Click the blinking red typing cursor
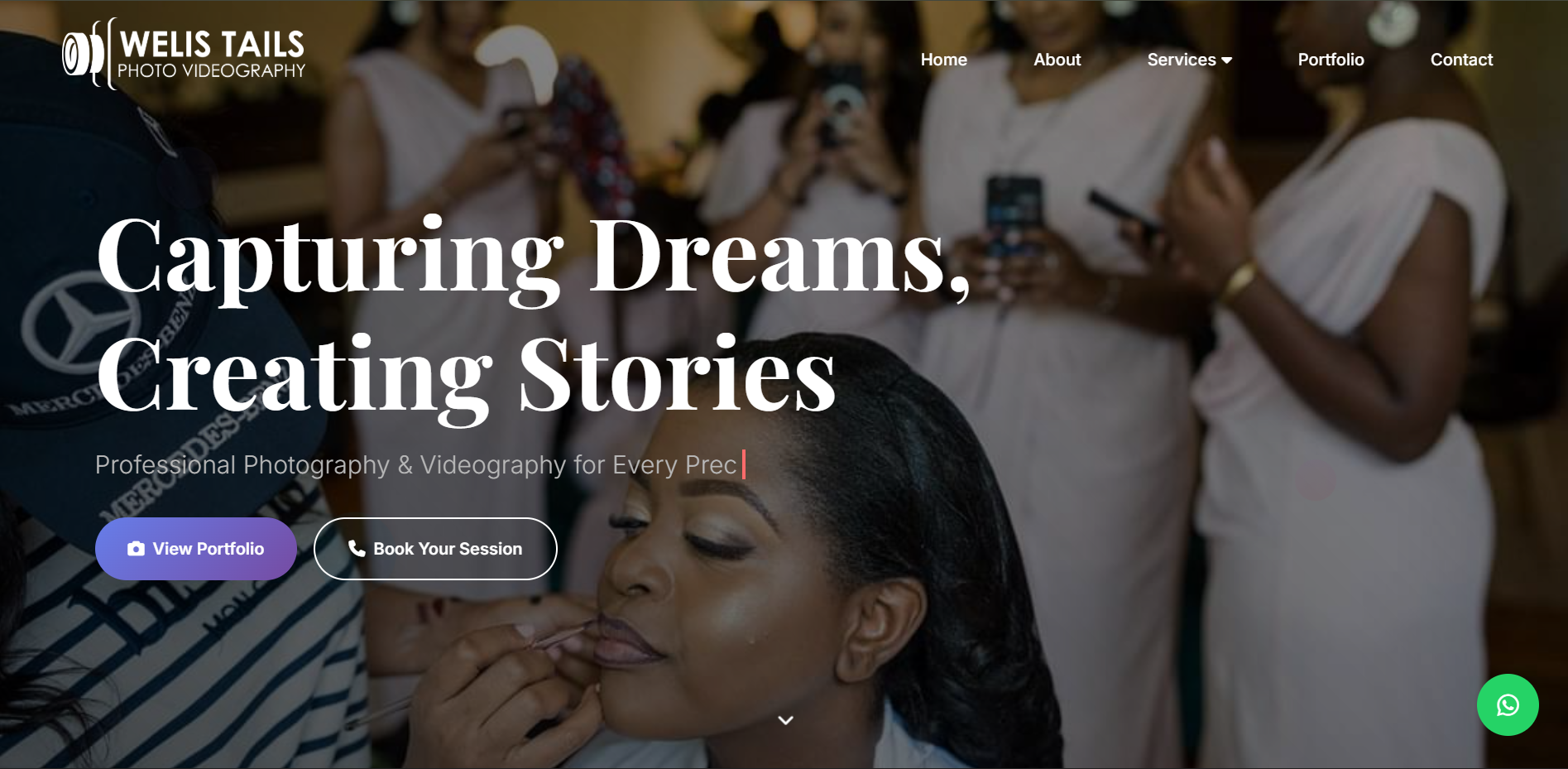The image size is (1568, 769). 744,464
